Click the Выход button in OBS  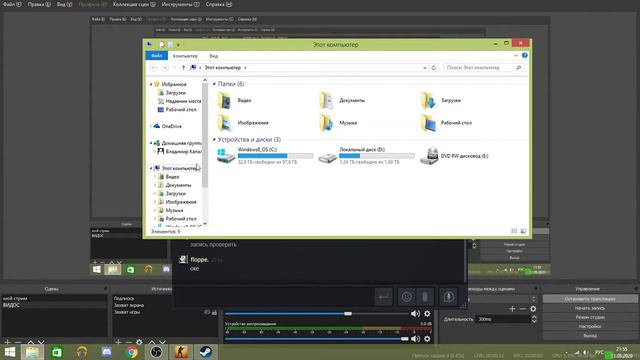(590, 336)
